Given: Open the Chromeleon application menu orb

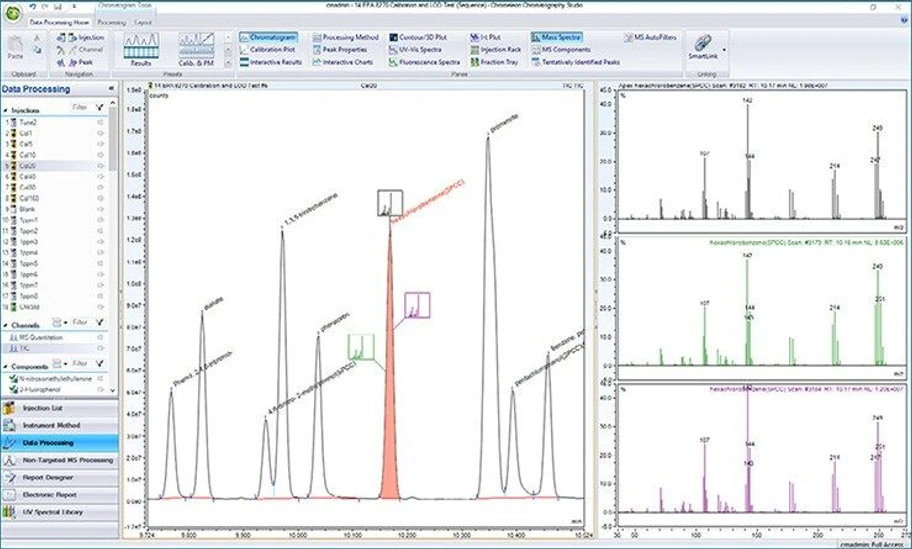Looking at the screenshot, I should [12, 14].
